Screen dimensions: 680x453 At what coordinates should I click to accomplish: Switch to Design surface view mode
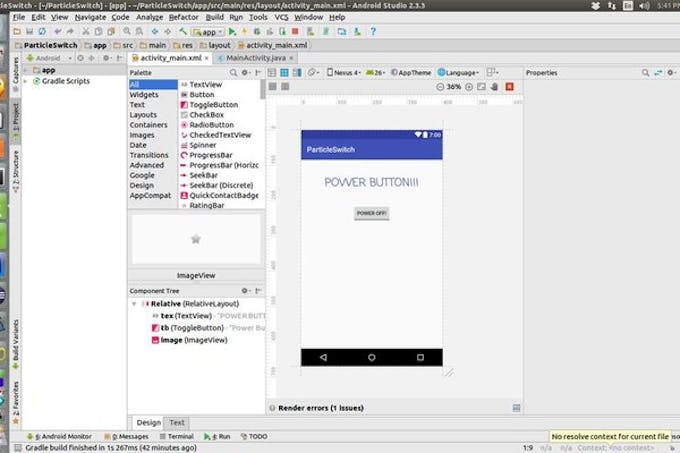click(272, 73)
